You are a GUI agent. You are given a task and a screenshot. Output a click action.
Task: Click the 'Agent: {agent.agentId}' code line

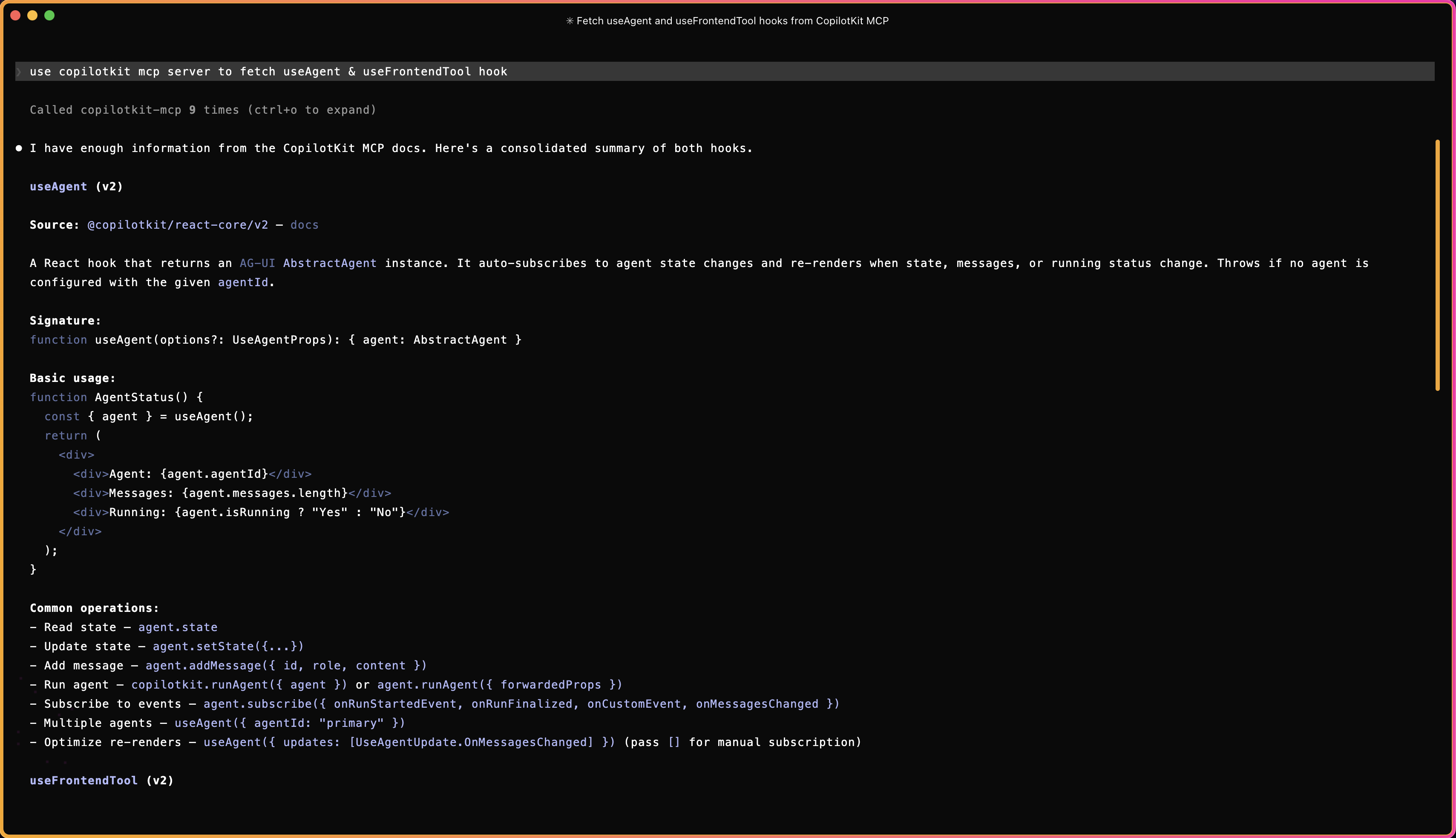pyautogui.click(x=192, y=474)
